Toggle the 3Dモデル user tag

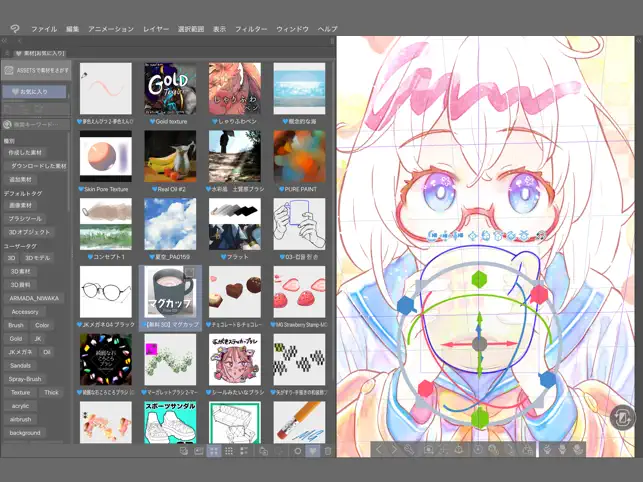point(37,258)
